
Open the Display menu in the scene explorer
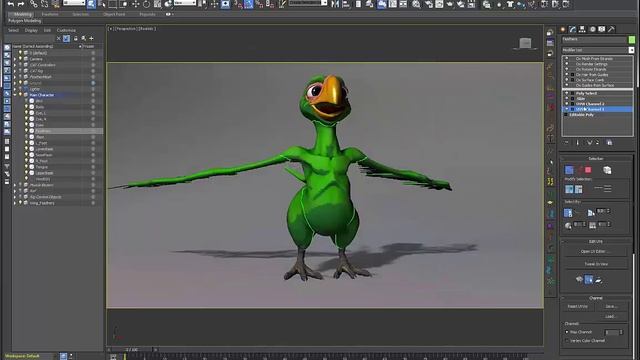(x=31, y=30)
